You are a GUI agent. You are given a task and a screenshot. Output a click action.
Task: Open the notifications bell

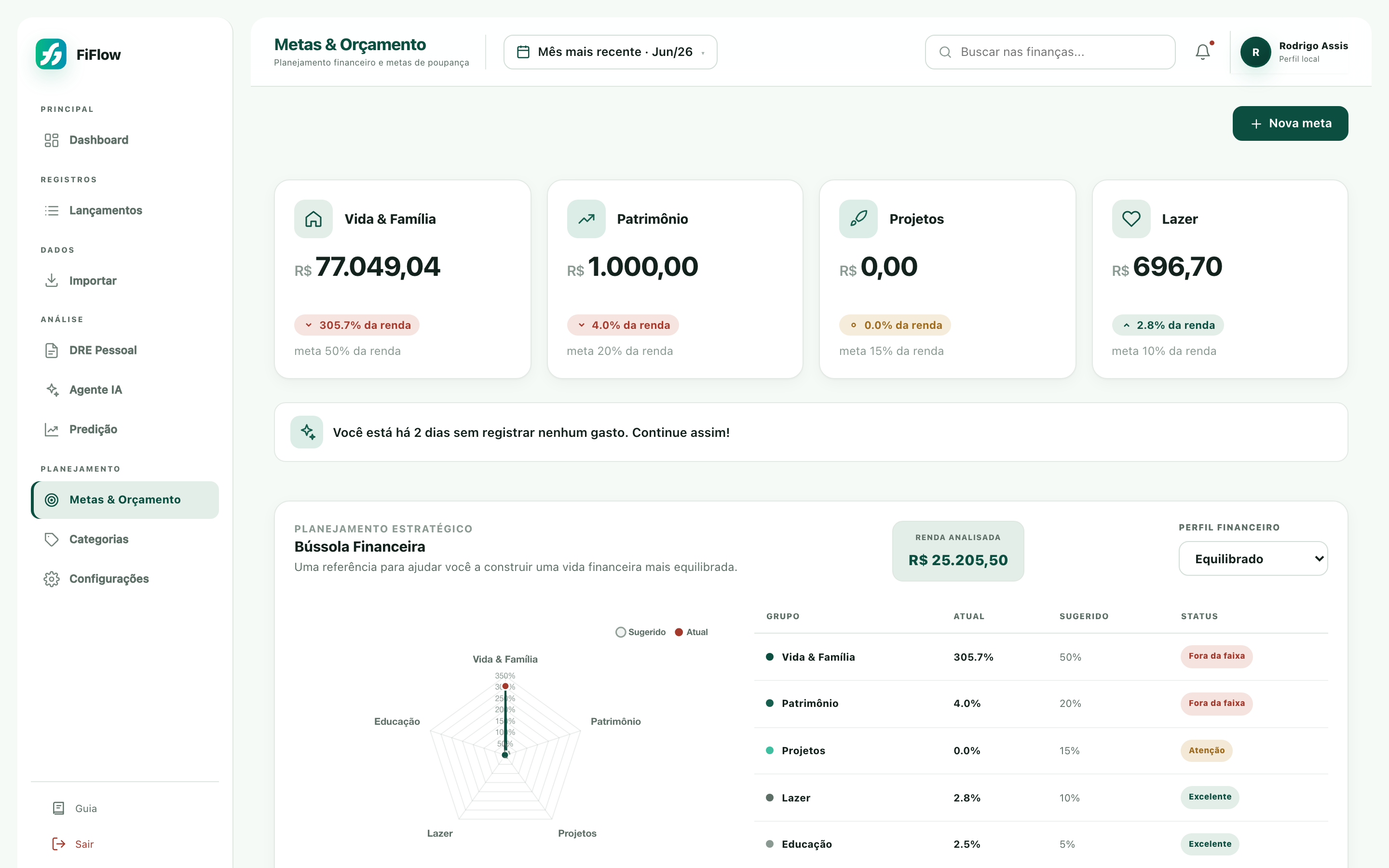coord(1203,52)
